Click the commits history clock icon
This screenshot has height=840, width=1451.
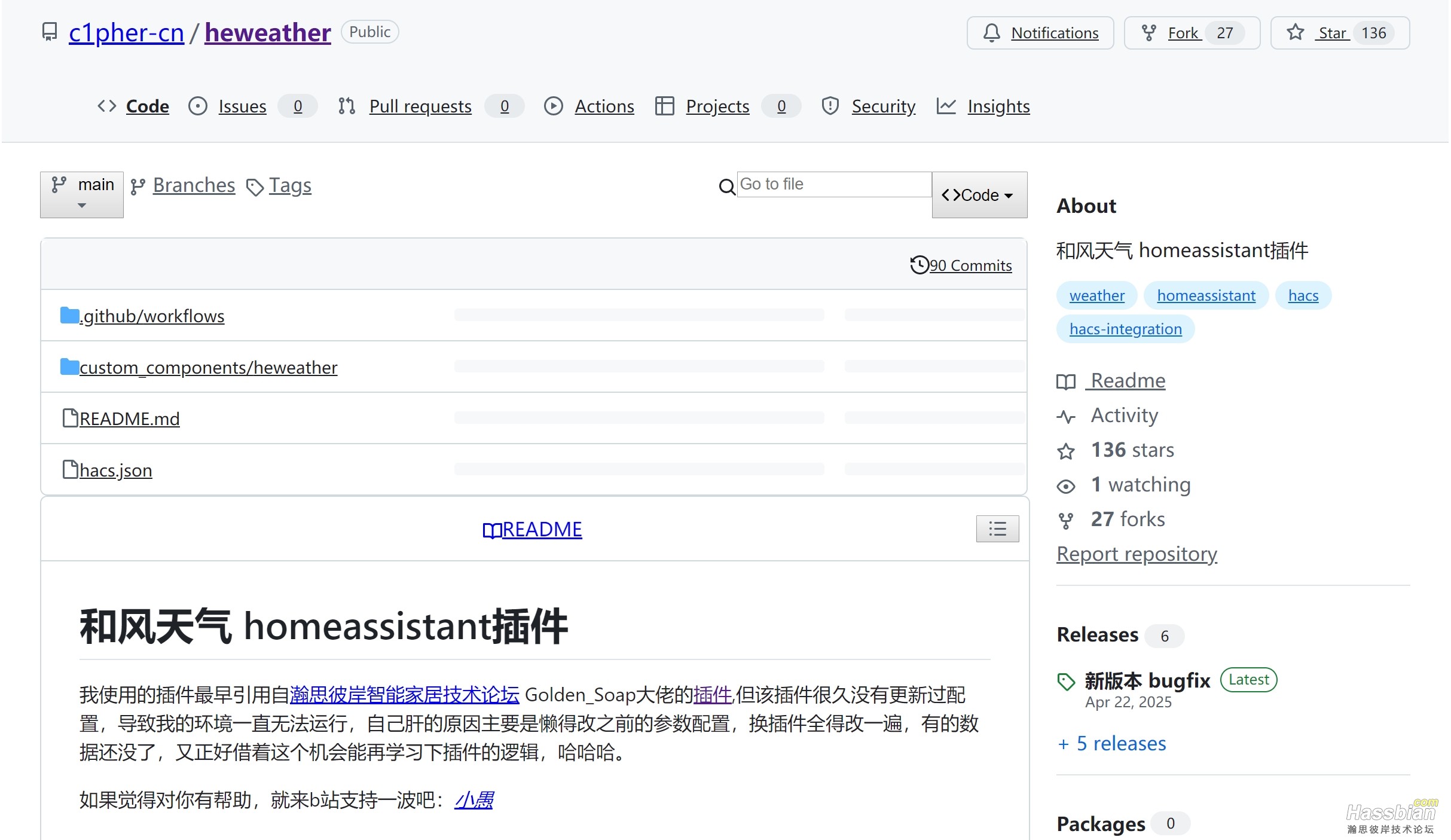click(920, 264)
